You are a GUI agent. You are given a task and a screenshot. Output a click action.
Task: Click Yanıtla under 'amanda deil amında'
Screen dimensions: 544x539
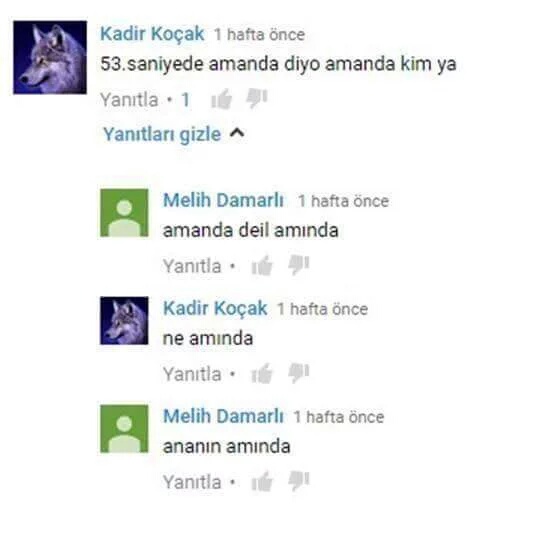pos(192,266)
